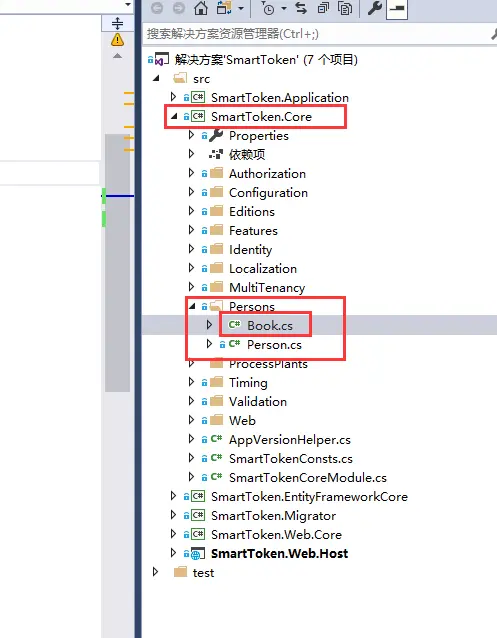Select the SmartToken.Web.Host startup project
Screen dimensions: 497x638
coord(280,553)
